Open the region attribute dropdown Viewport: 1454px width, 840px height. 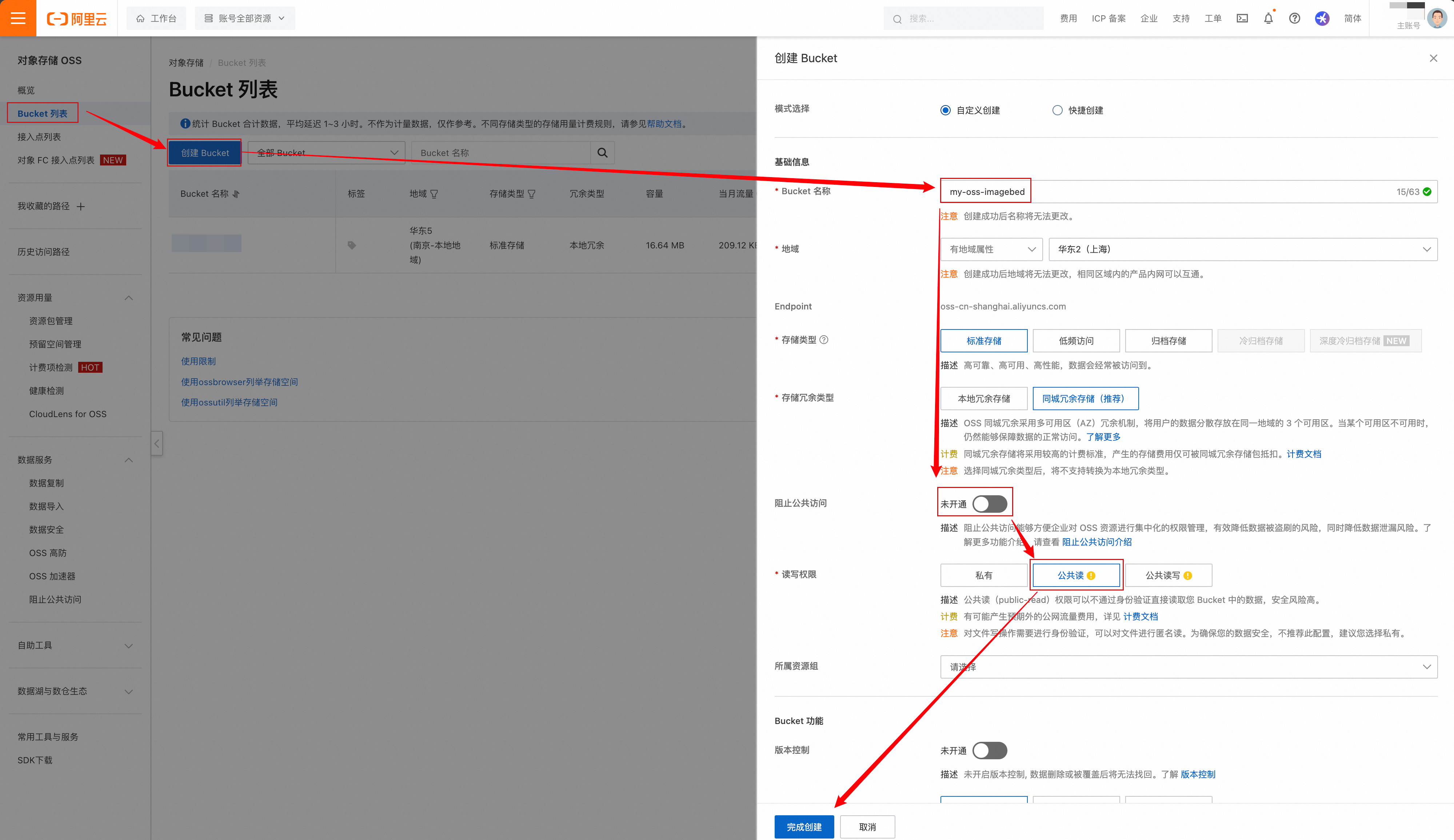pos(991,249)
